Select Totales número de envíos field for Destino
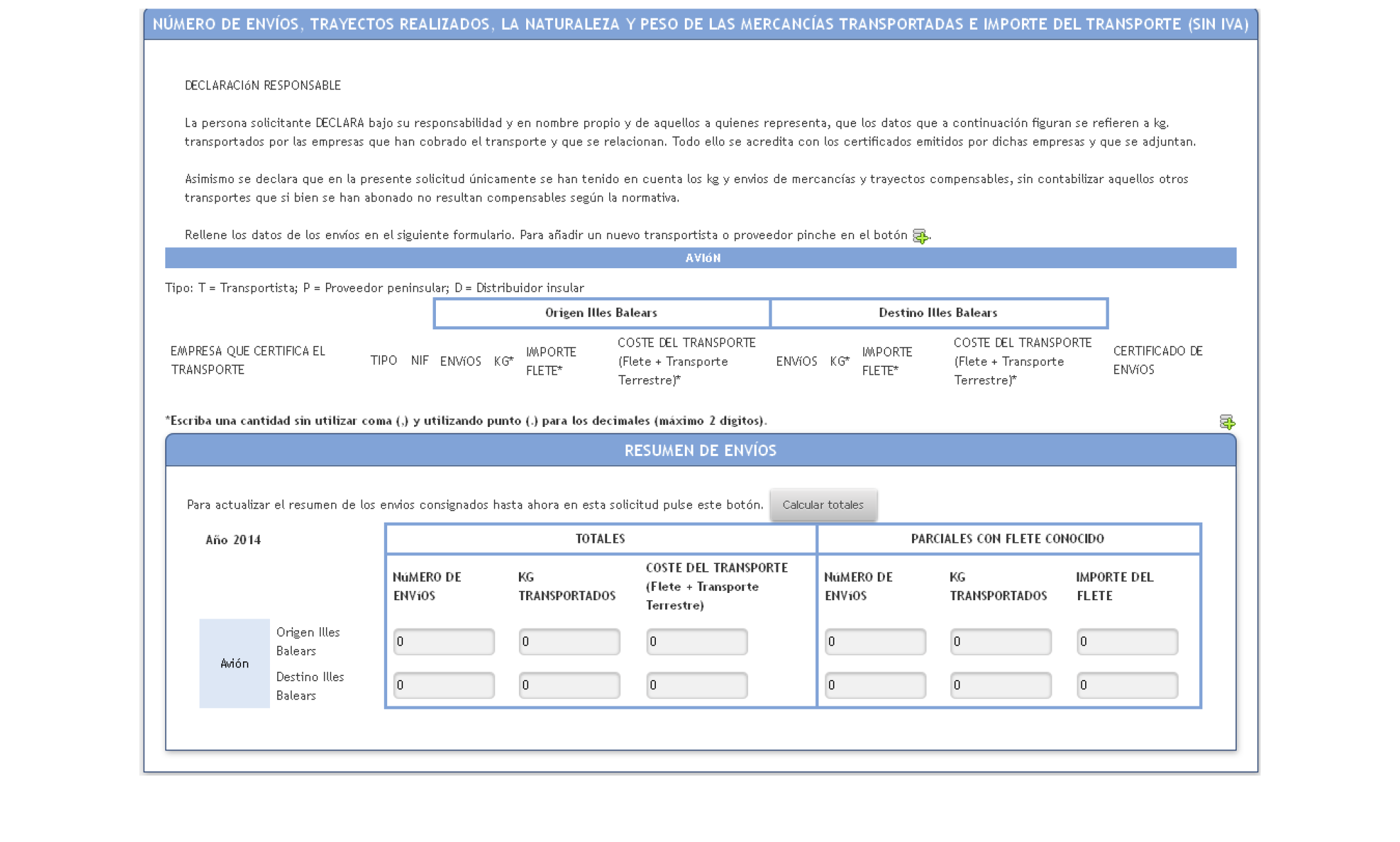 click(x=444, y=685)
